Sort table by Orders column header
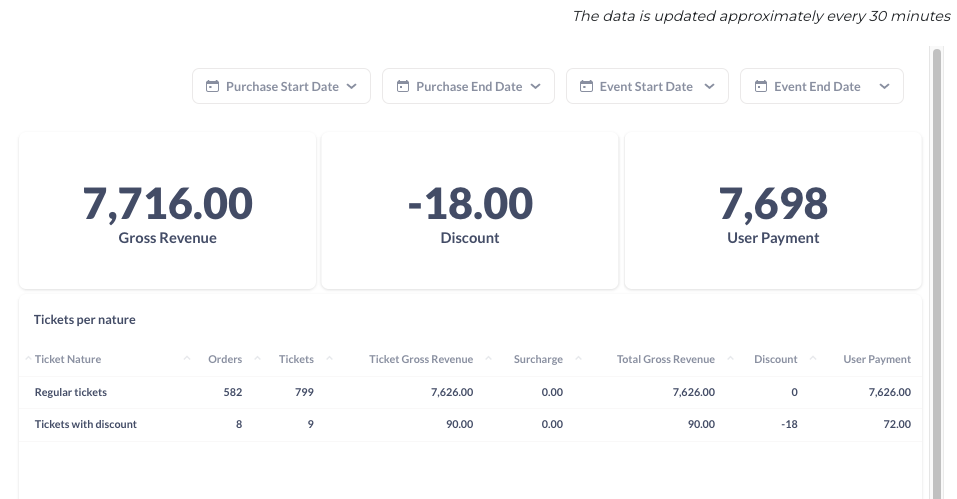 coord(225,359)
